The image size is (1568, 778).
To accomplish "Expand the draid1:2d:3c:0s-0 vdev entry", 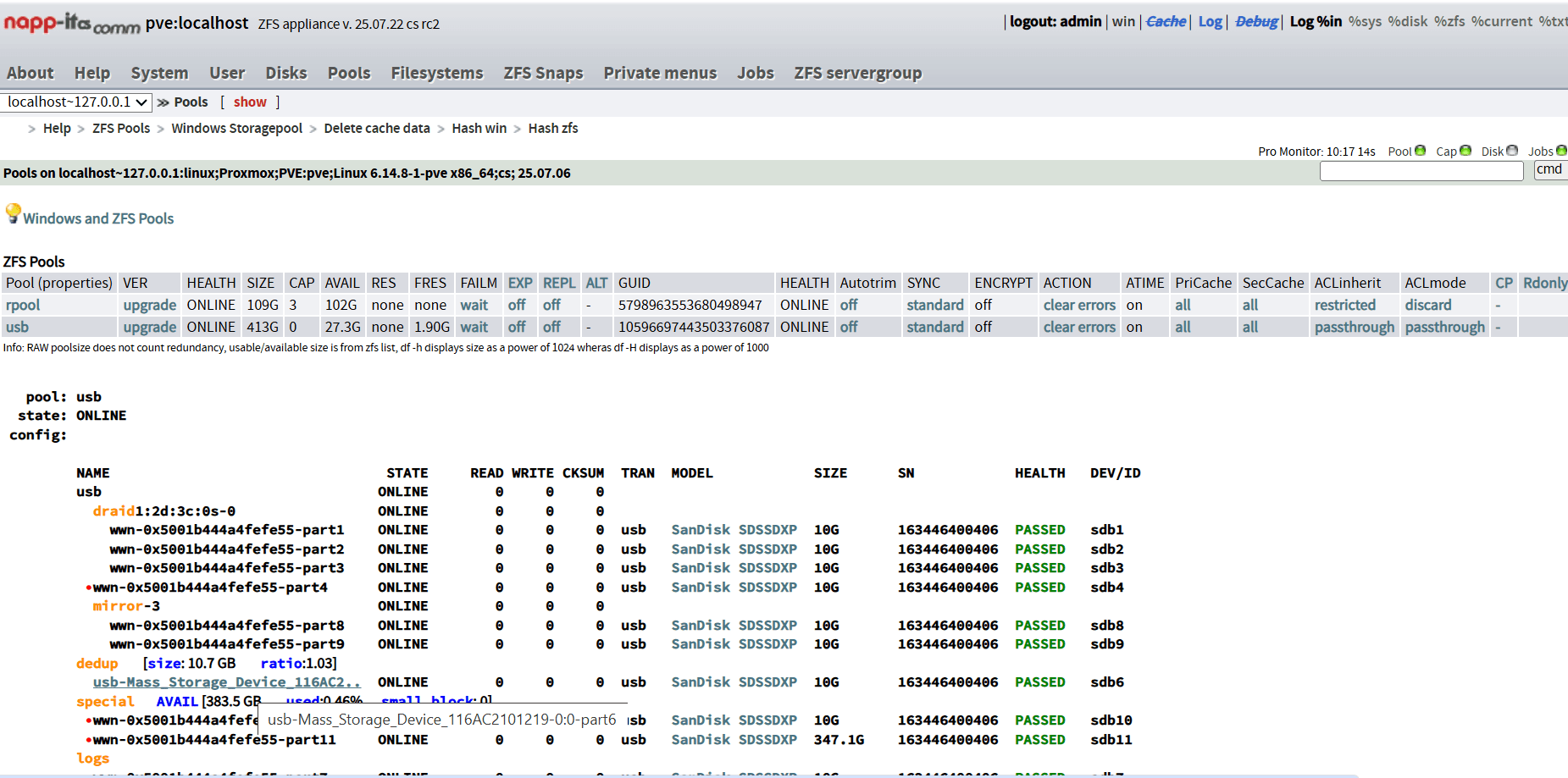I will (164, 511).
